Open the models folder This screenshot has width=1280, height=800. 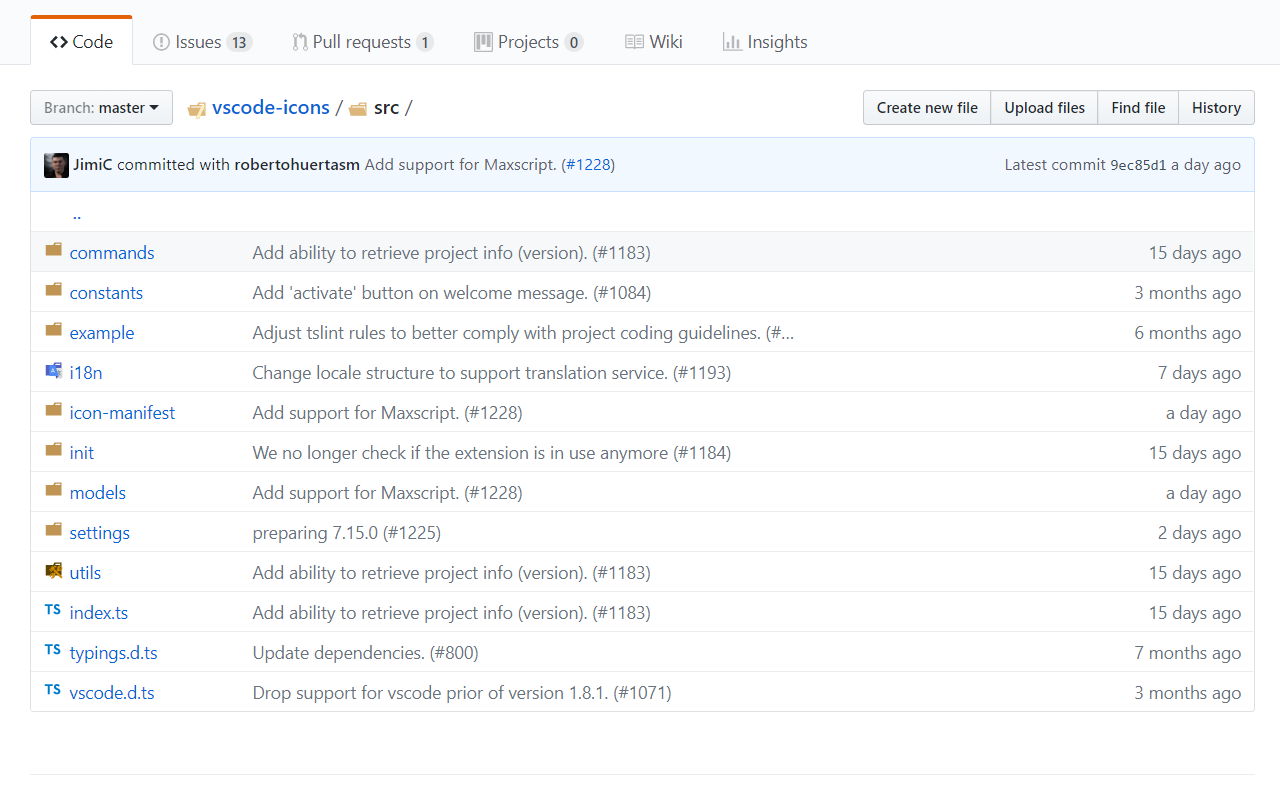(x=98, y=493)
